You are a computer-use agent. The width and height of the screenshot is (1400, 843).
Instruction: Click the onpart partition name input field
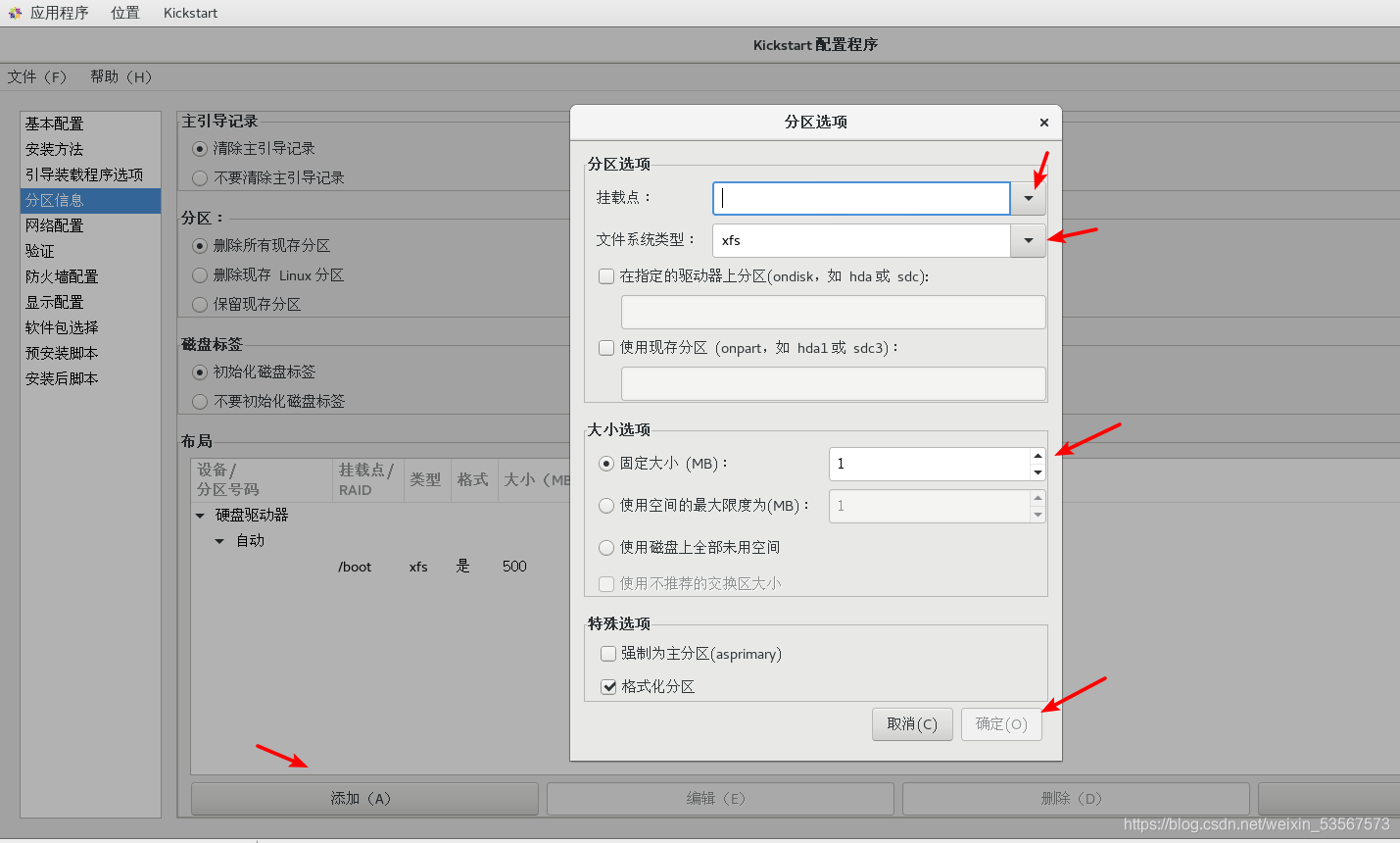click(833, 383)
